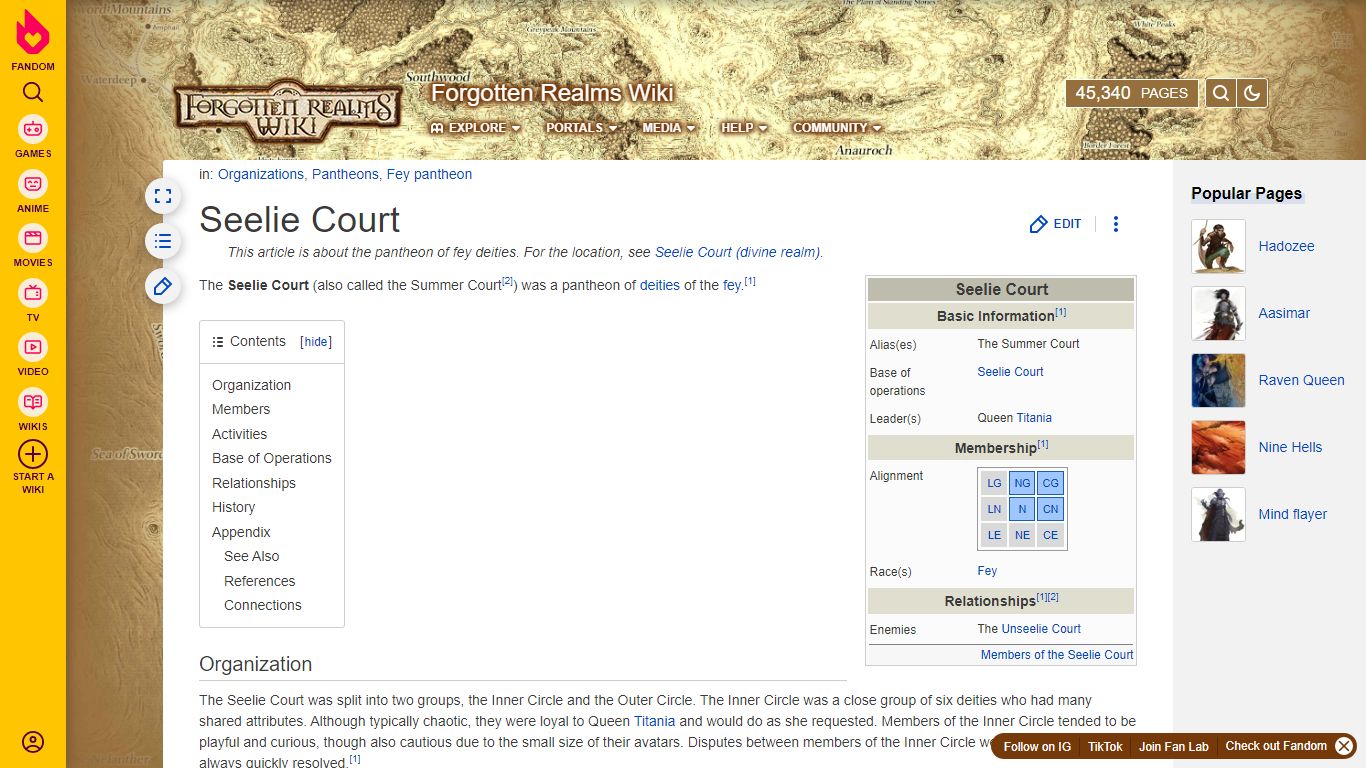This screenshot has width=1366, height=768.
Task: Jump to Relationships in Contents
Action: pyautogui.click(x=253, y=483)
